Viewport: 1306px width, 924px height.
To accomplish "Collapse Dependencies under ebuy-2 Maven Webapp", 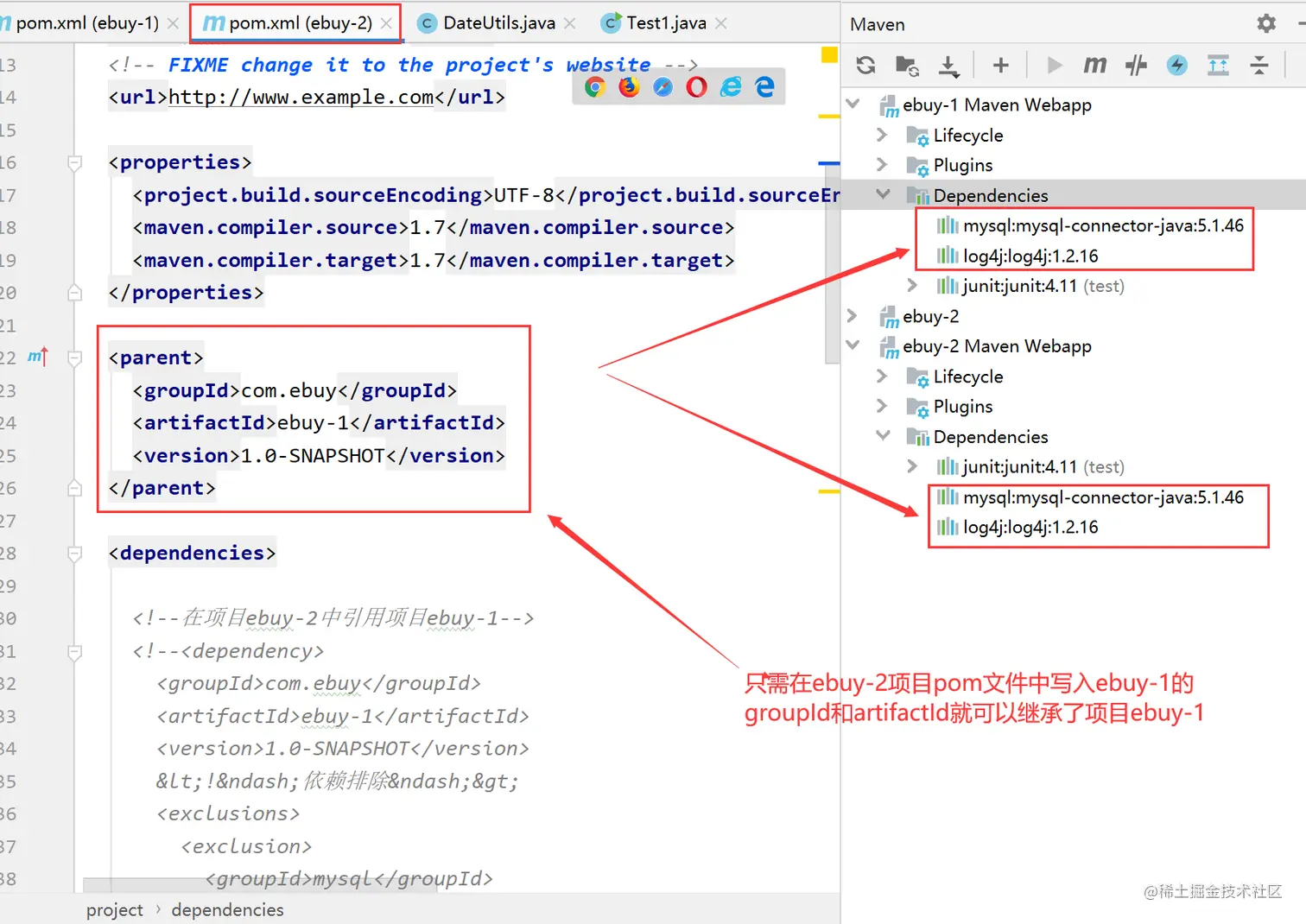I will click(883, 435).
